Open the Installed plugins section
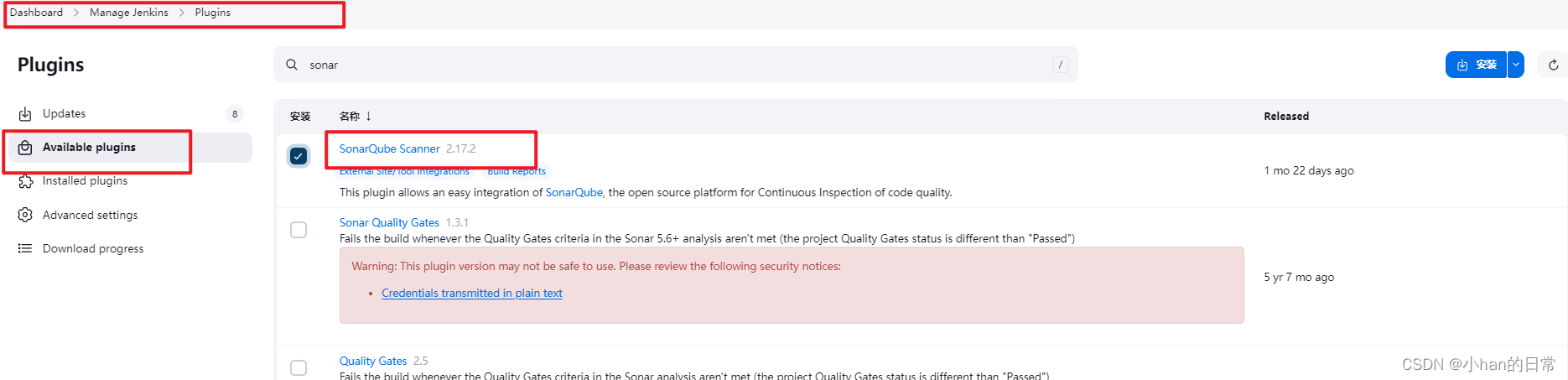The image size is (1568, 380). pos(85,181)
